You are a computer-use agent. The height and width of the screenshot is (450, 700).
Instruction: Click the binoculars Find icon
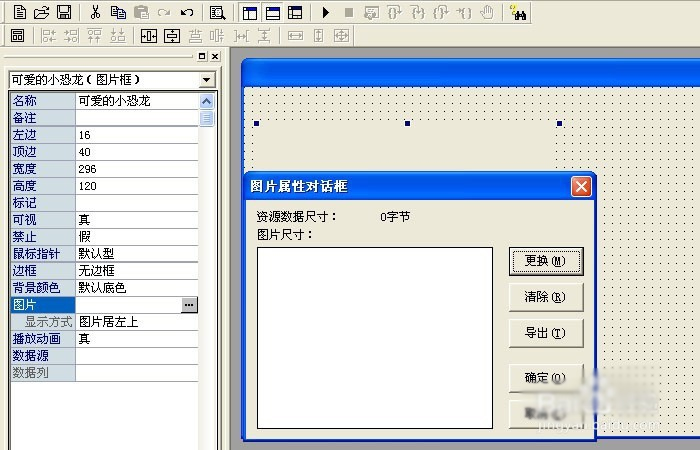(x=518, y=13)
